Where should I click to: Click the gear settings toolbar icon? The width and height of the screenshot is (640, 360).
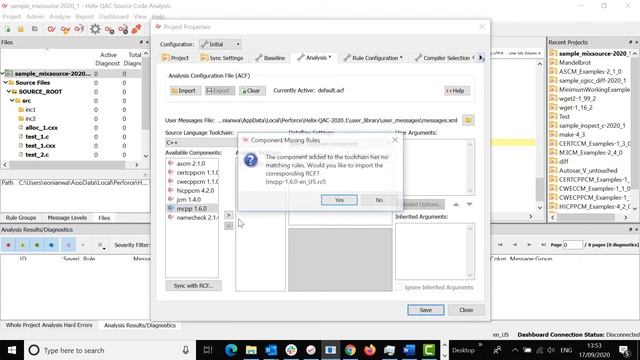[x=95, y=29]
